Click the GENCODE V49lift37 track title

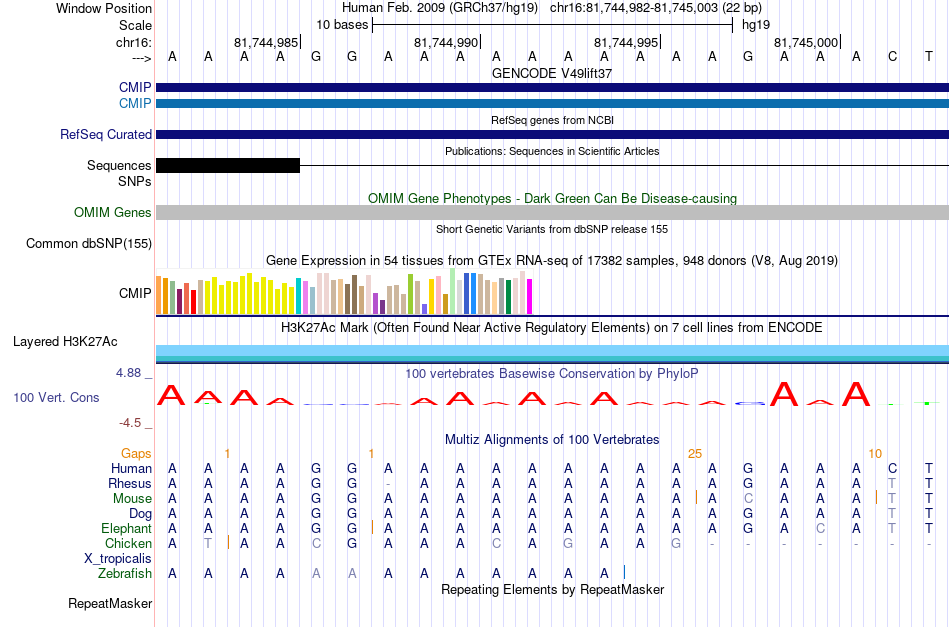pyautogui.click(x=552, y=73)
